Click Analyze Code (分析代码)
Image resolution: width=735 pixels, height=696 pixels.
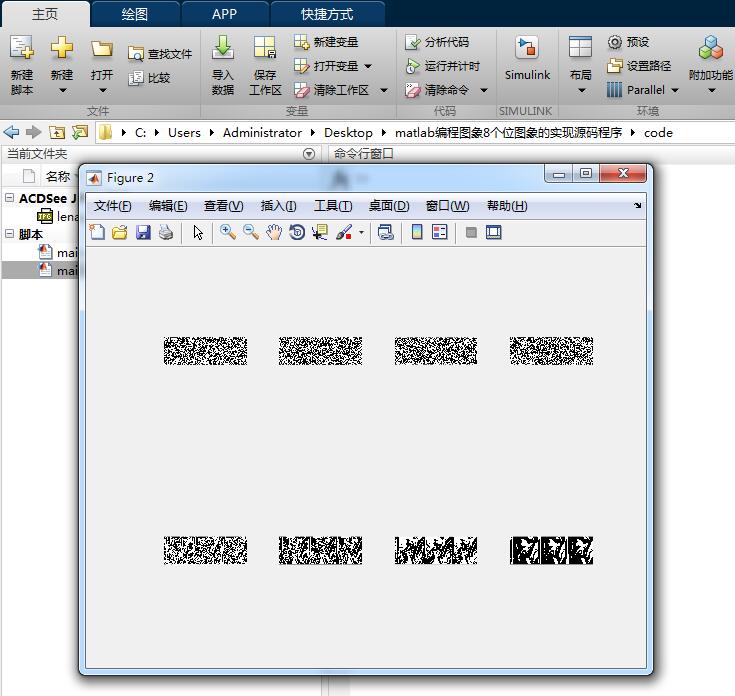pyautogui.click(x=437, y=42)
